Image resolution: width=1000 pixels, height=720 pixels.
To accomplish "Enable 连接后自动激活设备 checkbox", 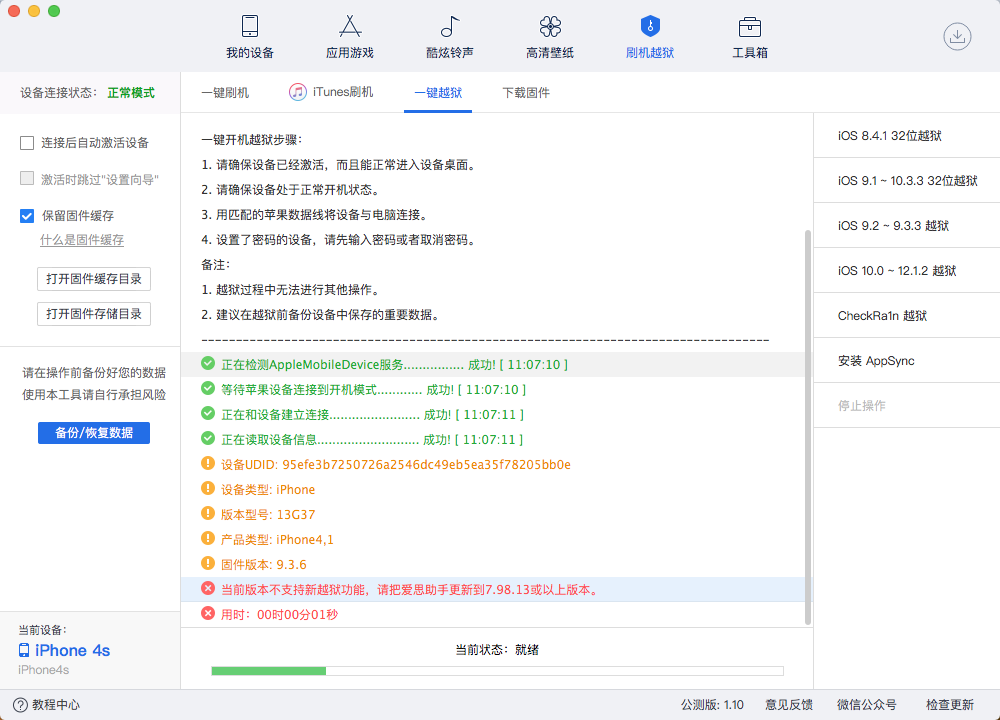I will [x=27, y=143].
